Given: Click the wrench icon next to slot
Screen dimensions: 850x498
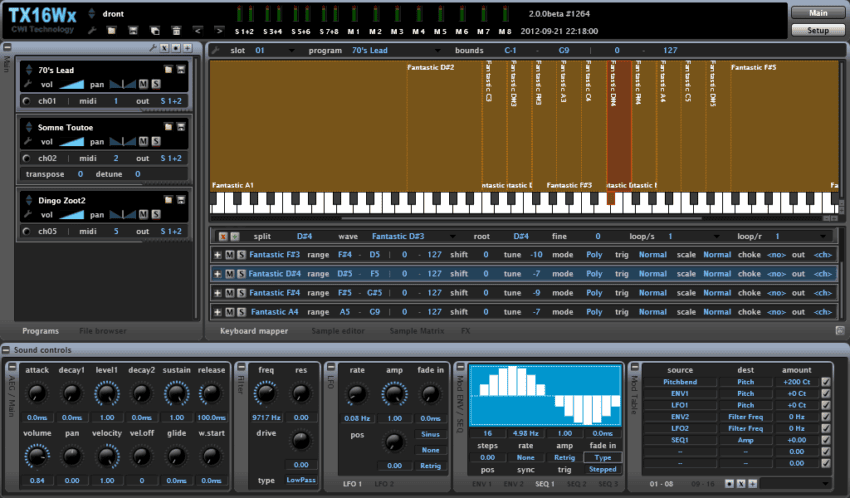Looking at the screenshot, I should [216, 49].
